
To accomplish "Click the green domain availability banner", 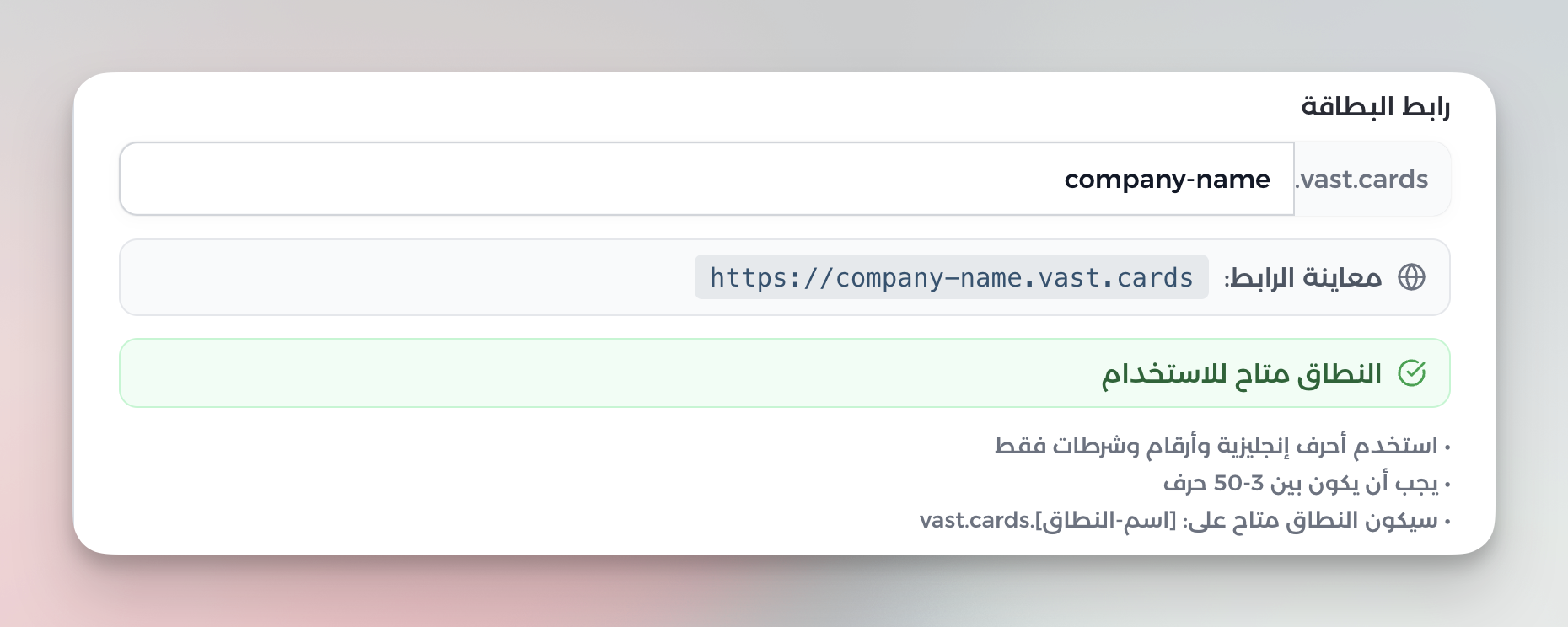I will pos(784,373).
